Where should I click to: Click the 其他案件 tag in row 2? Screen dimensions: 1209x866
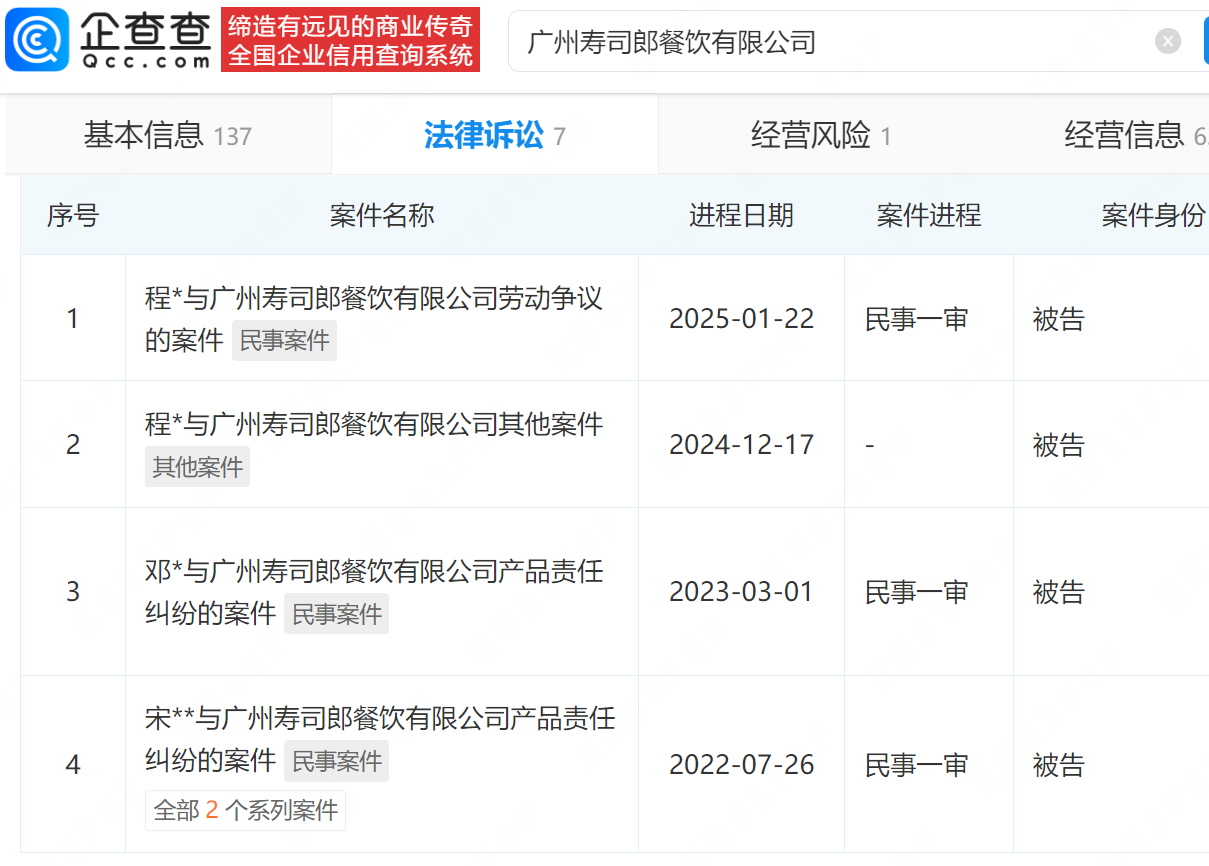(197, 467)
